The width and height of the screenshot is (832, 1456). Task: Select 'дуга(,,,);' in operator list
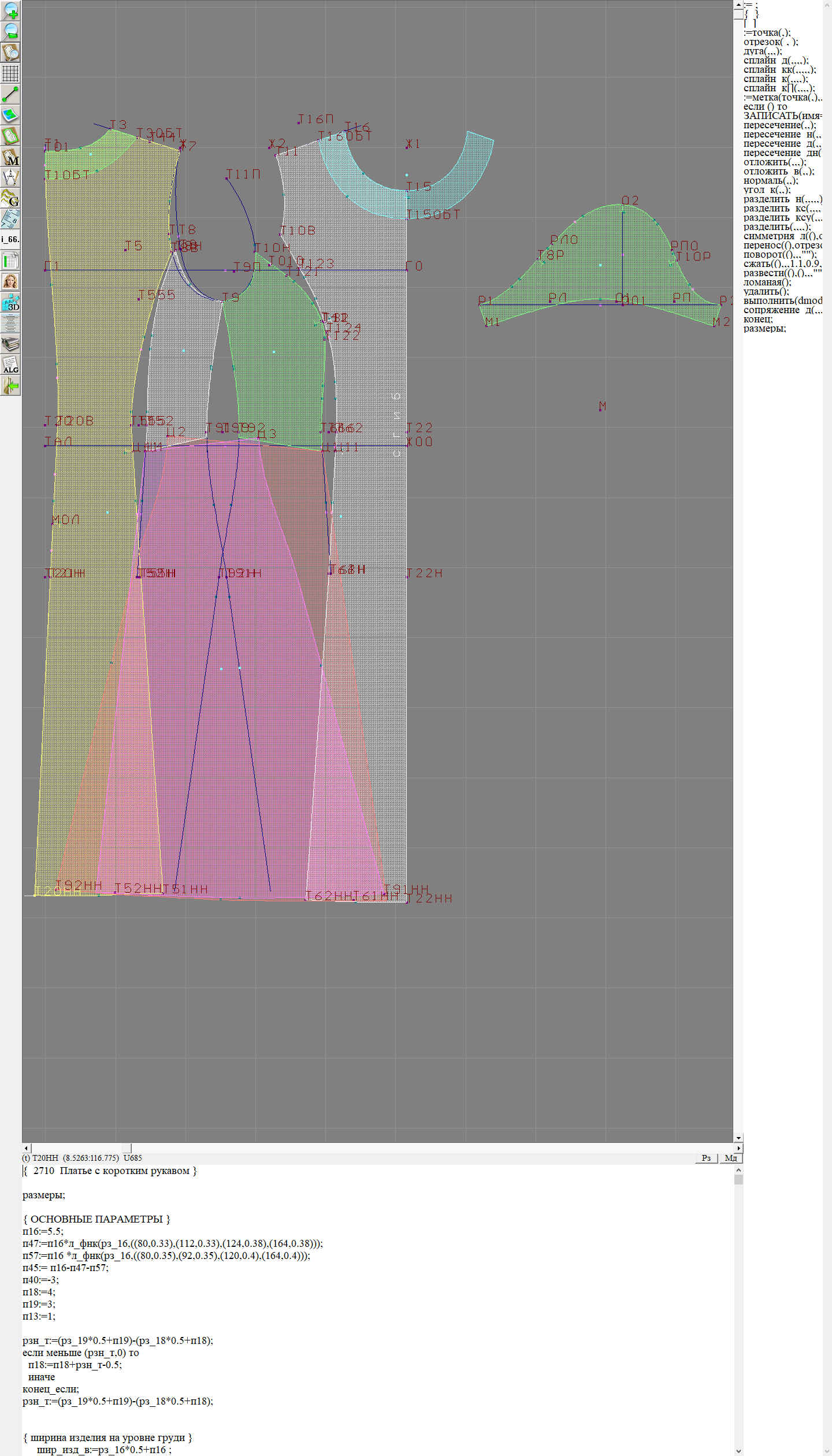[x=763, y=51]
